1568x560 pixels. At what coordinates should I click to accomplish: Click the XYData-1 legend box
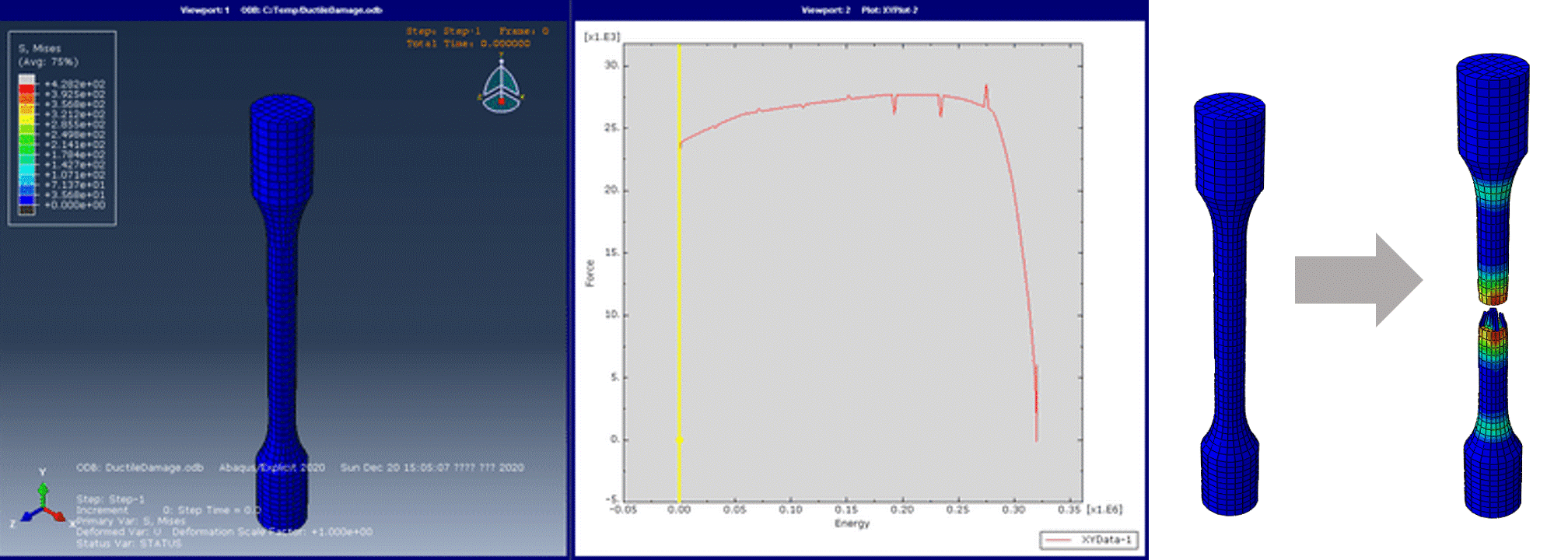pyautogui.click(x=1089, y=540)
